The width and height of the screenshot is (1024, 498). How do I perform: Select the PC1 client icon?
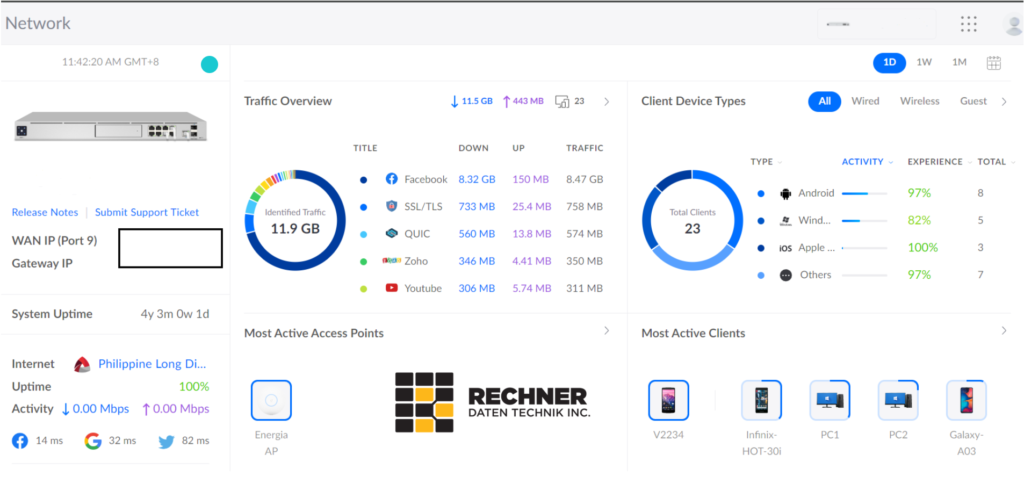tap(829, 400)
